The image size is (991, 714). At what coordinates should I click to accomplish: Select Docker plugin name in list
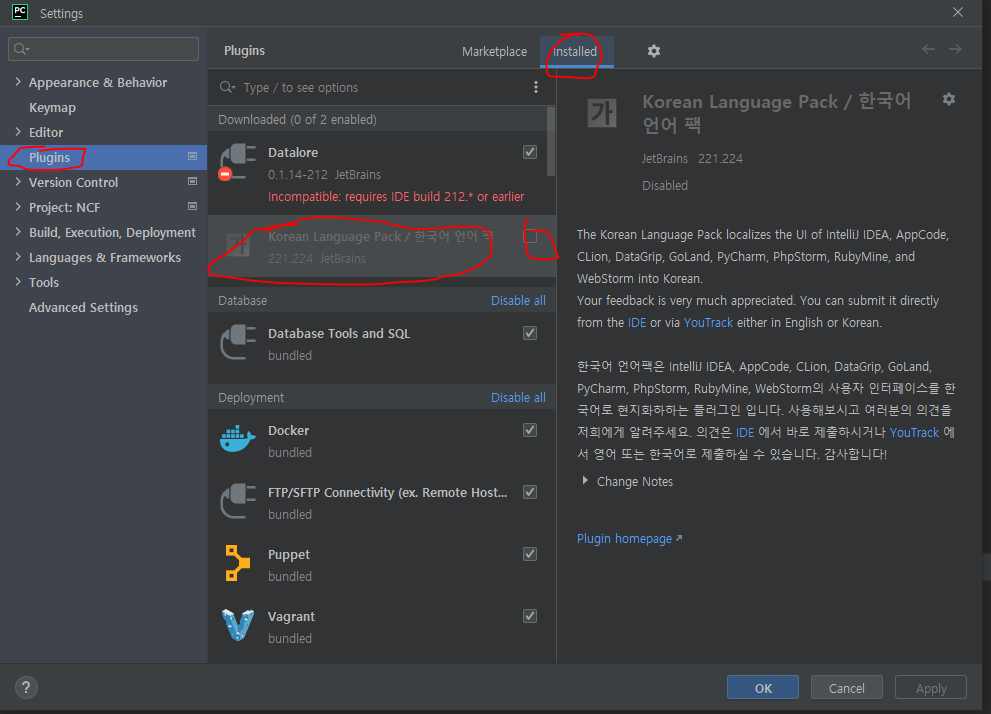coord(288,430)
